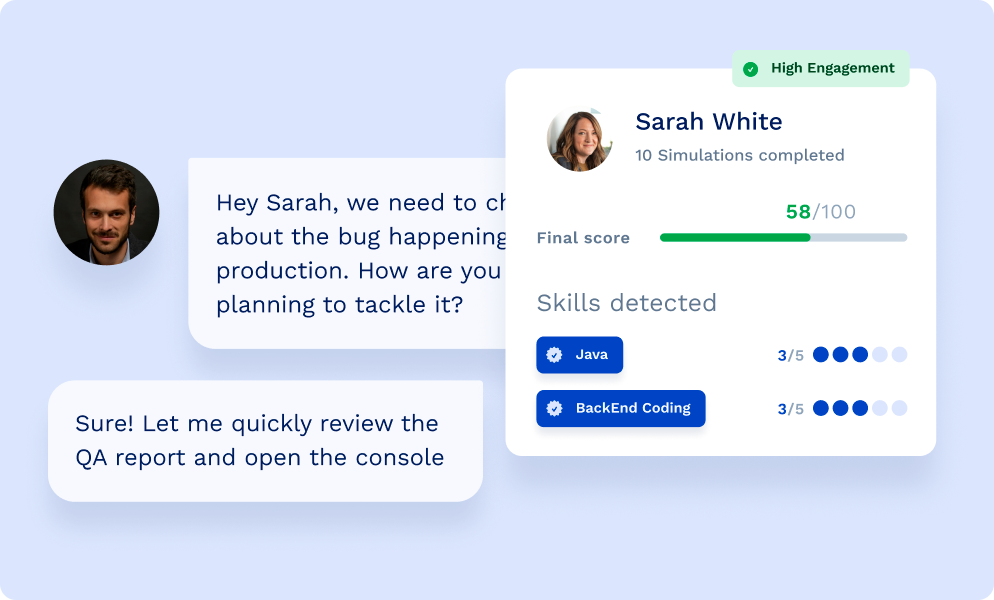The height and width of the screenshot is (600, 994).
Task: Select the 'Sure! Let me quickly review' reply bubble
Action: pos(265,440)
